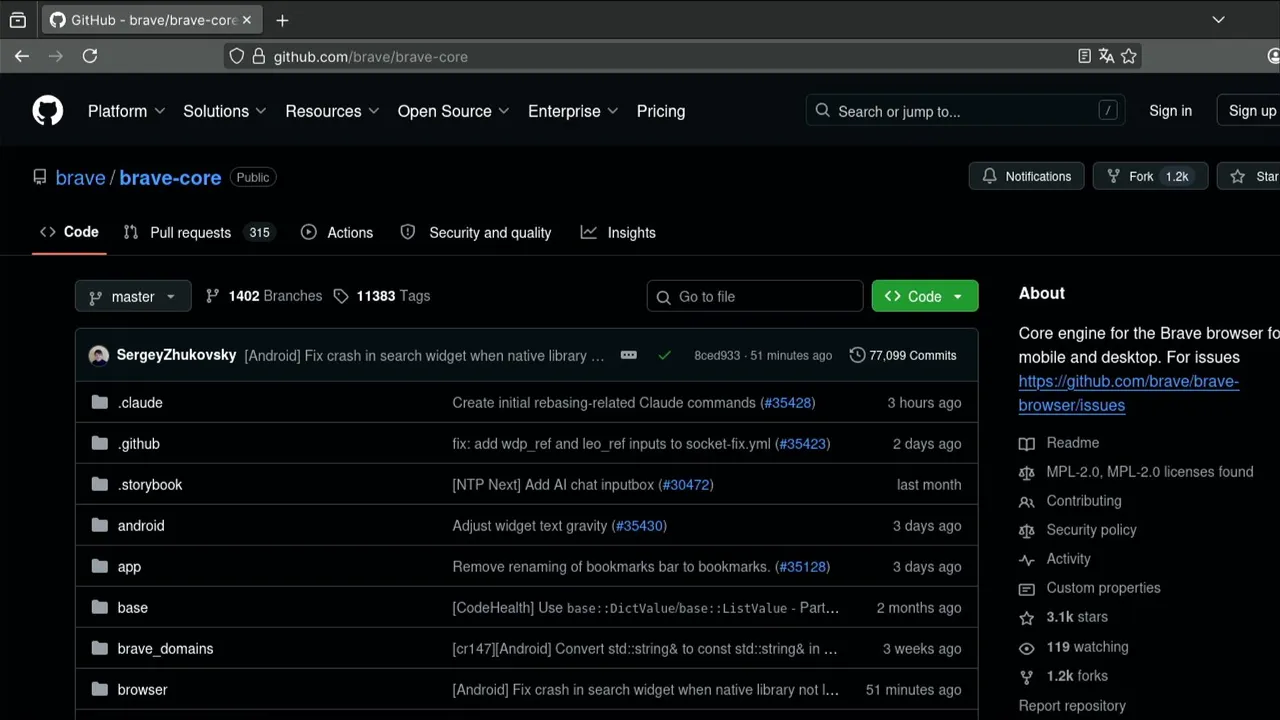Open the Security and quality tab

[476, 232]
